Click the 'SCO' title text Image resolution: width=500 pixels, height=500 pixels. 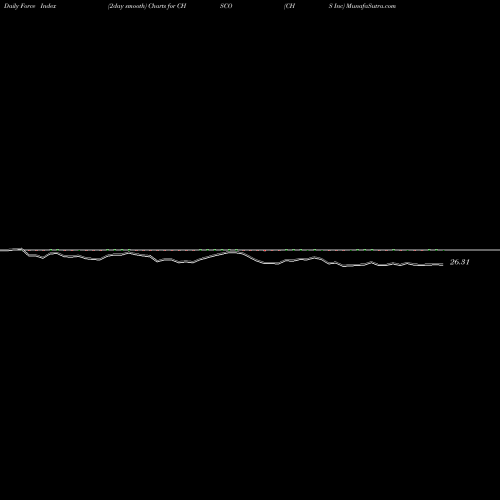tap(226, 6)
